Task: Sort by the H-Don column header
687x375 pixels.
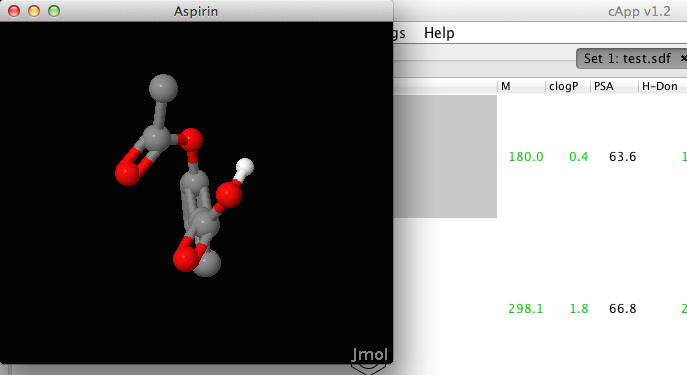Action: coord(662,86)
